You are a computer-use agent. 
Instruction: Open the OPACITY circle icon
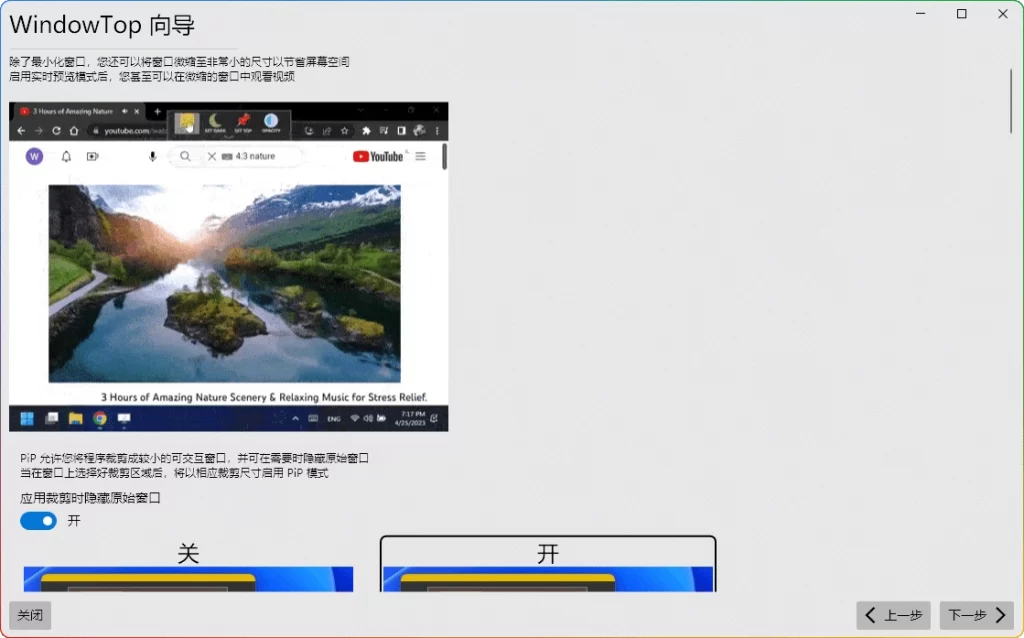pyautogui.click(x=271, y=120)
